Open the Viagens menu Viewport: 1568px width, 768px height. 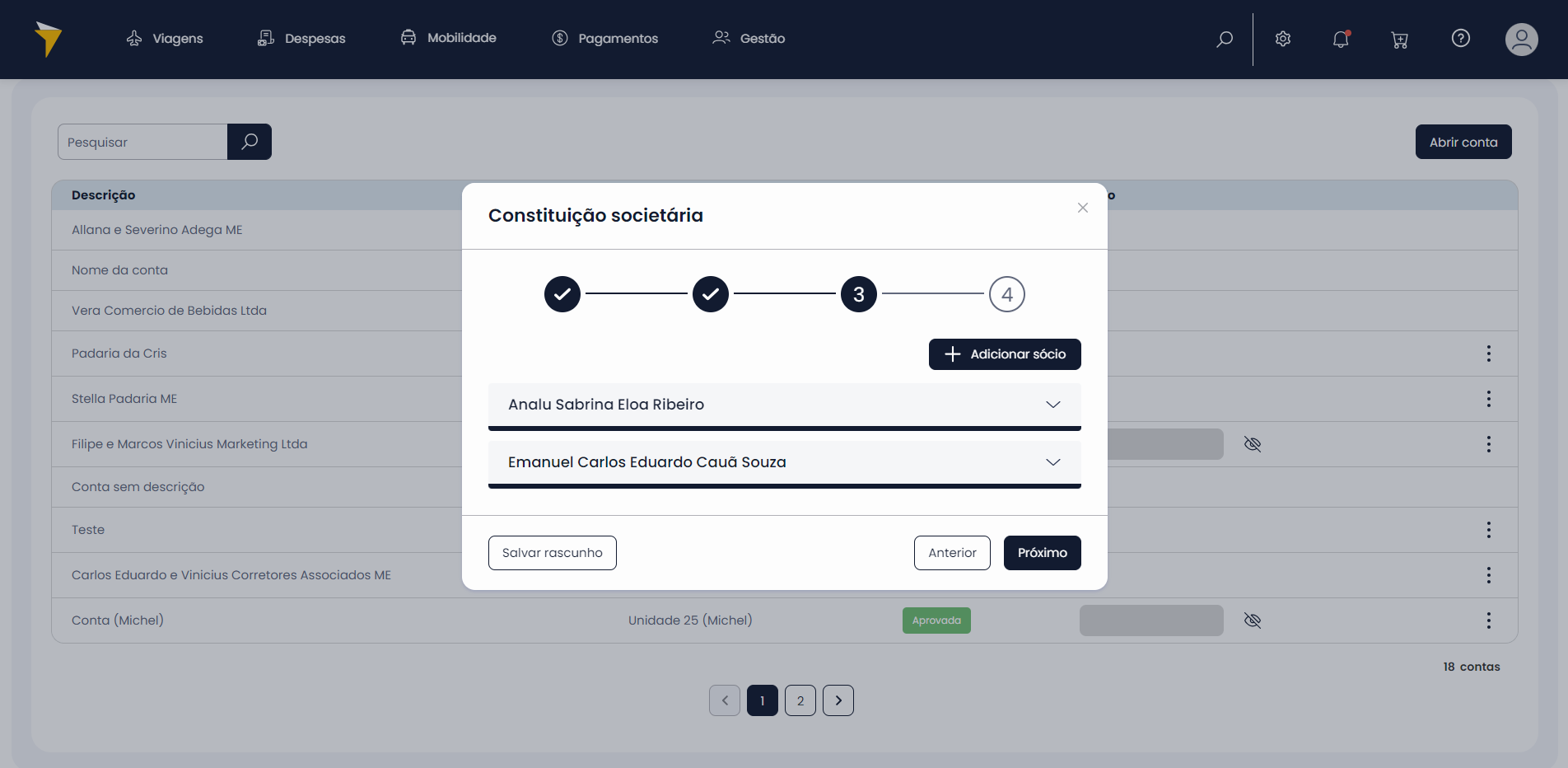pos(165,39)
